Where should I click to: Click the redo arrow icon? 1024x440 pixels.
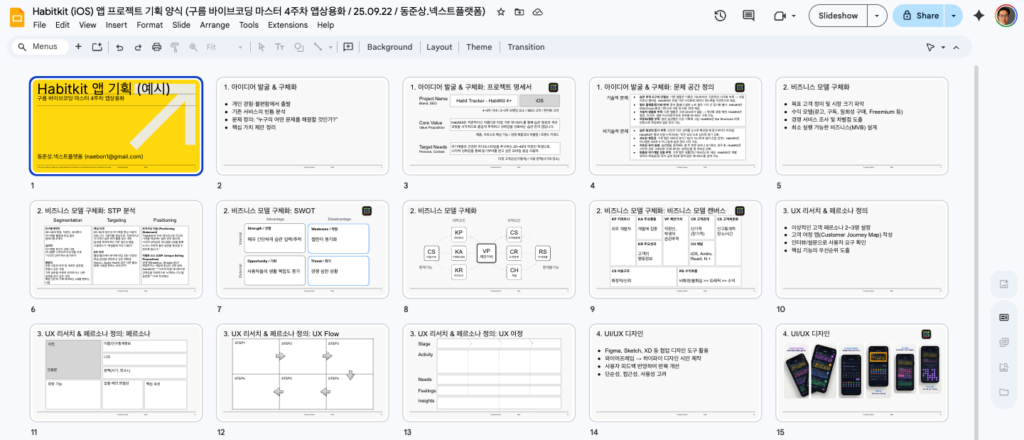[137, 47]
